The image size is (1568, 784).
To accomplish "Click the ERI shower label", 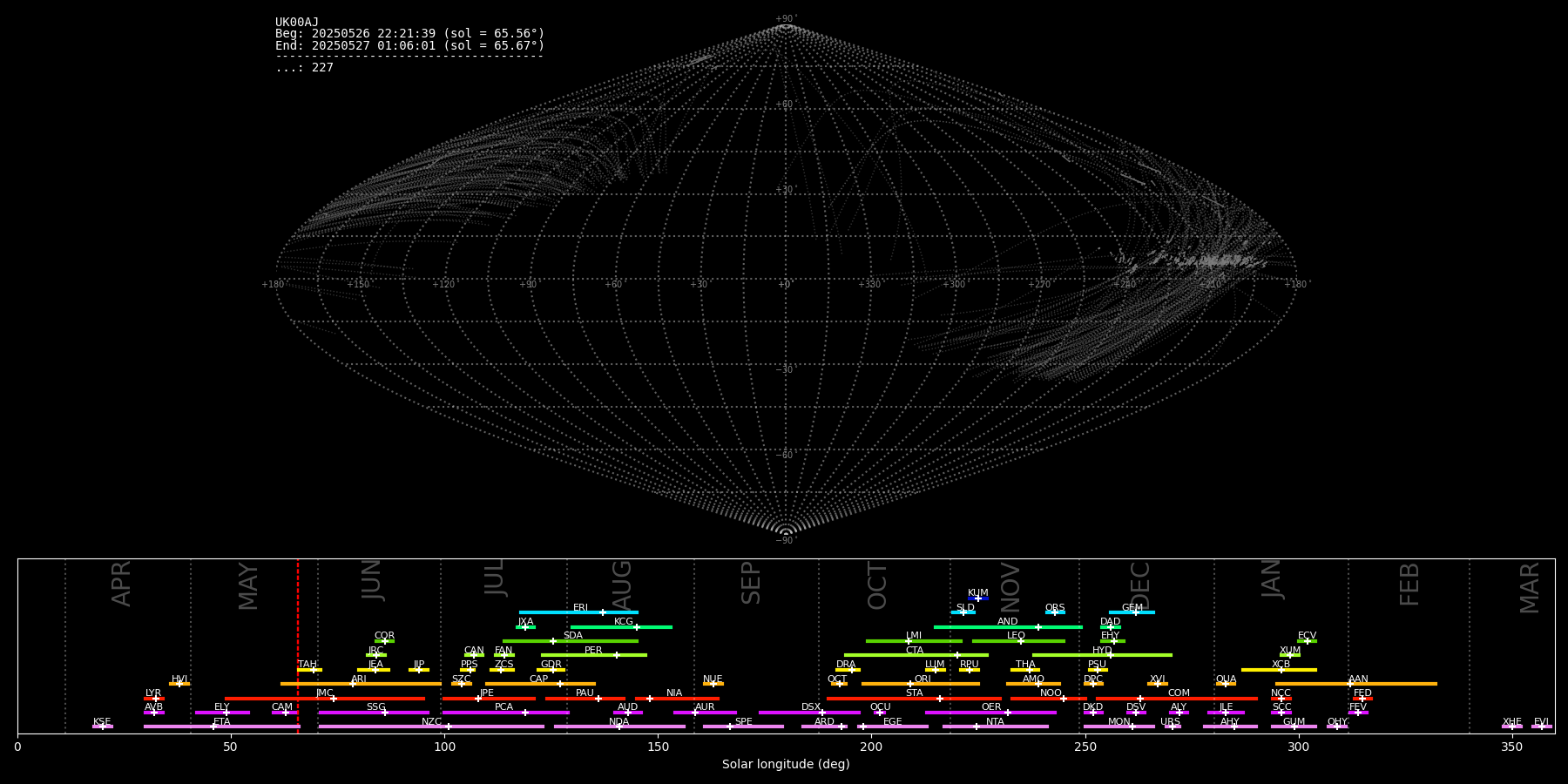I will pos(581,608).
